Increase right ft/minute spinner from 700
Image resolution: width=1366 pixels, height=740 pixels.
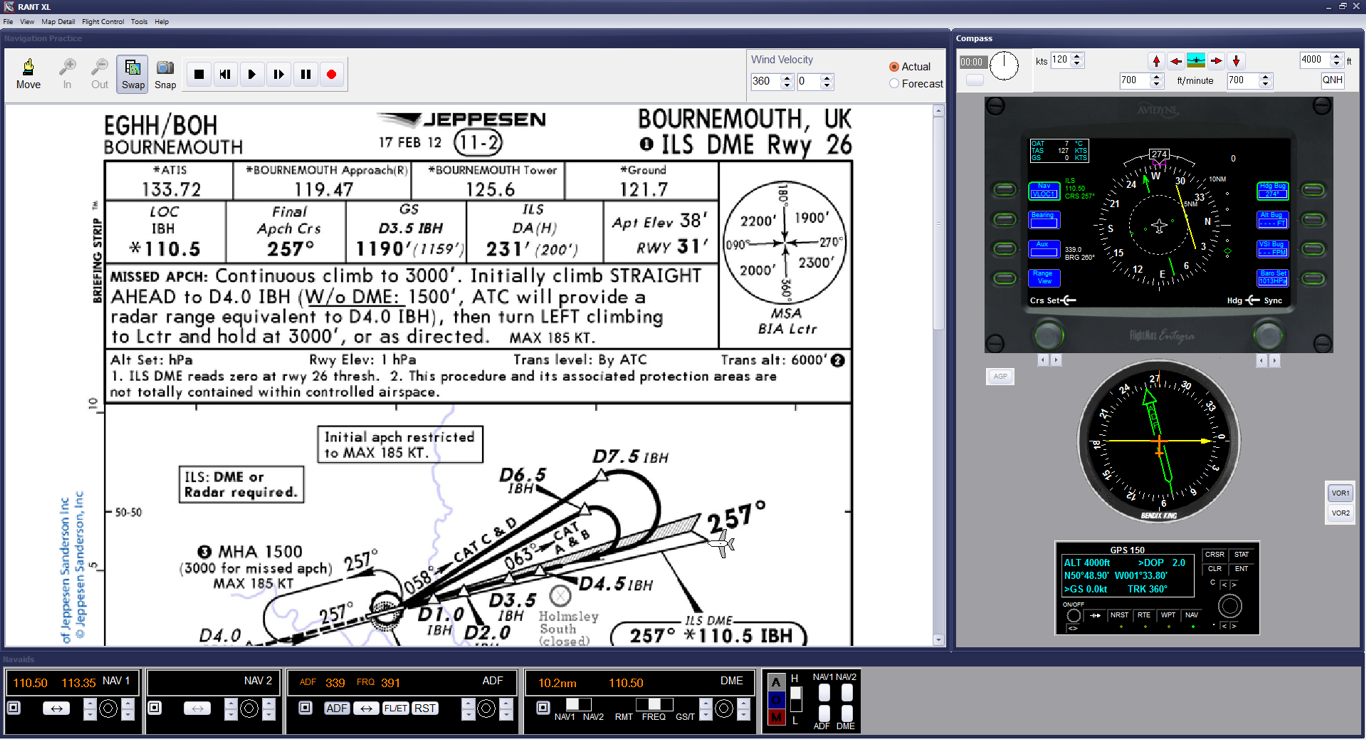tap(1265, 76)
